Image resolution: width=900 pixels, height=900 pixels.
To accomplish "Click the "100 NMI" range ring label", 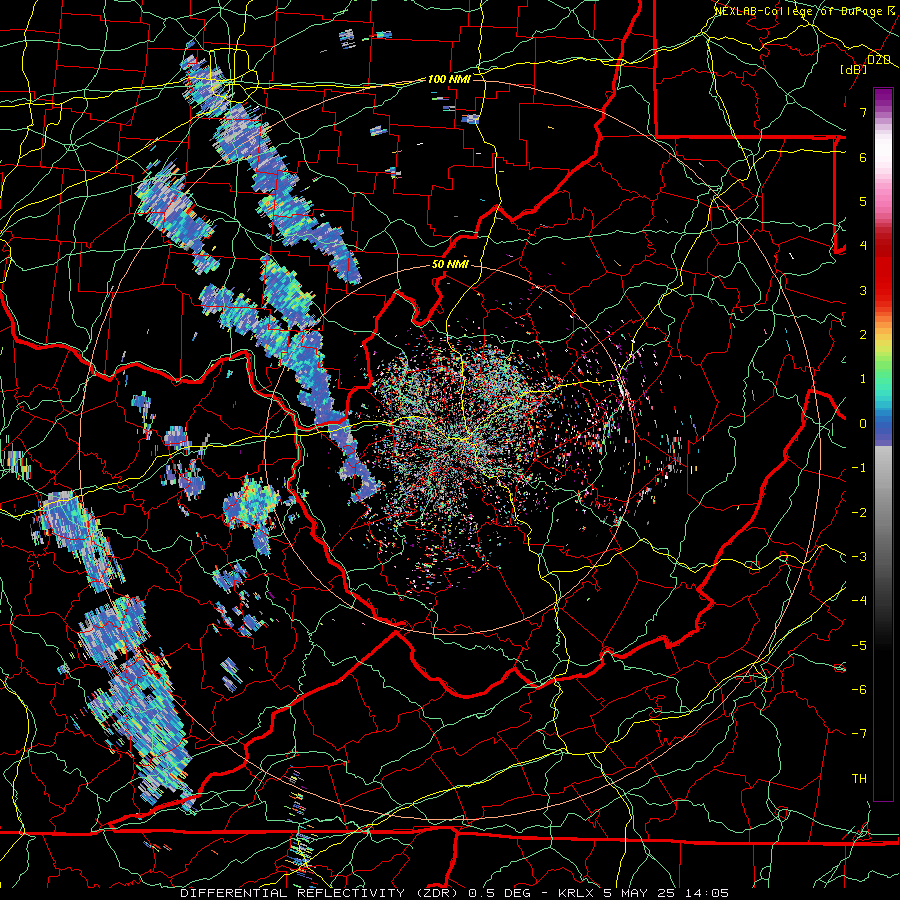I will [449, 79].
